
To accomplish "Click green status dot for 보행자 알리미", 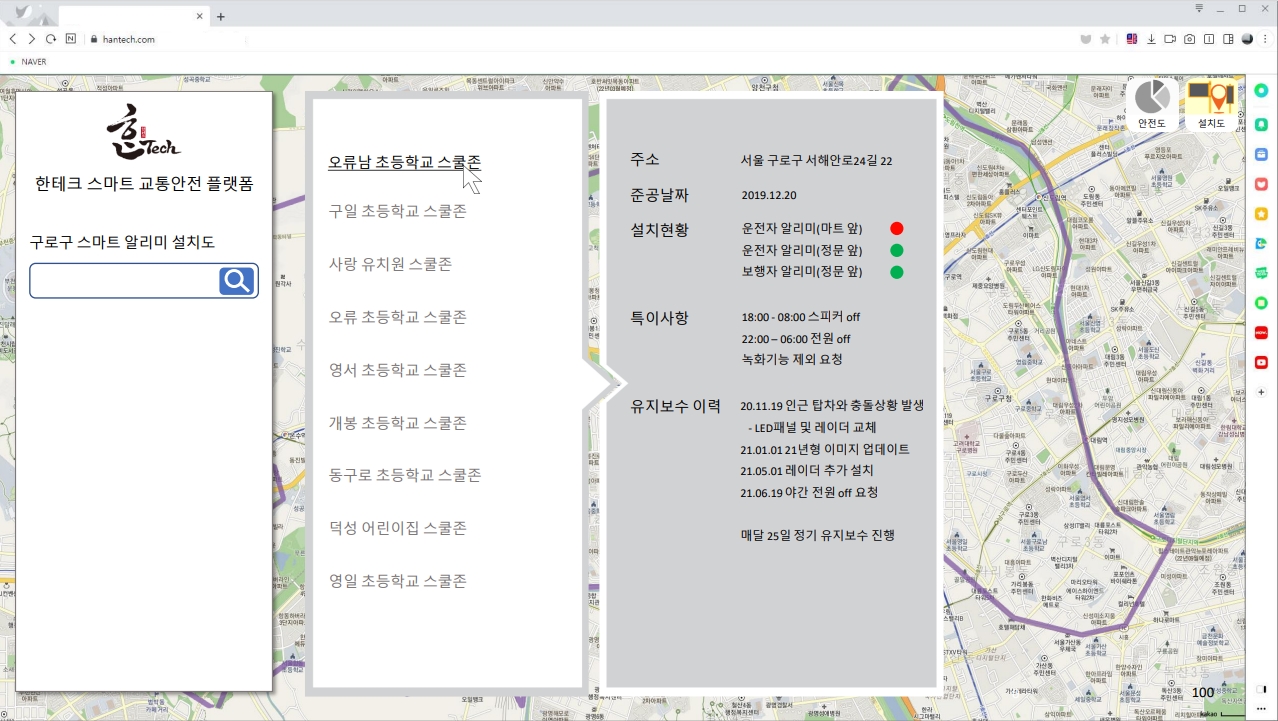I will coord(896,272).
